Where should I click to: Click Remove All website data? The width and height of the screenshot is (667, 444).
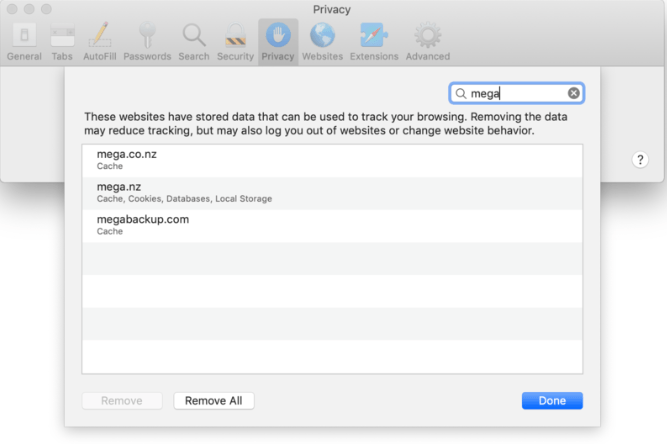(x=214, y=401)
